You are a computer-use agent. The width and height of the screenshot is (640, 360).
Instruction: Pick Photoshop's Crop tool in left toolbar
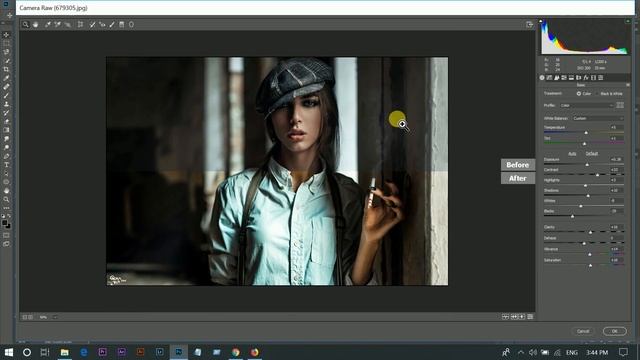(x=6, y=69)
